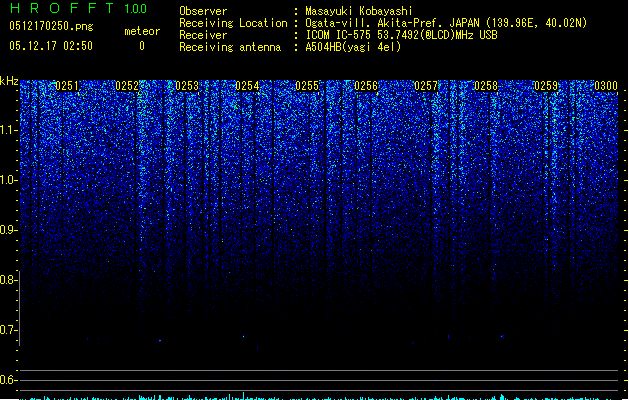Click the 0300 time marker
The image size is (629, 400).
[606, 86]
